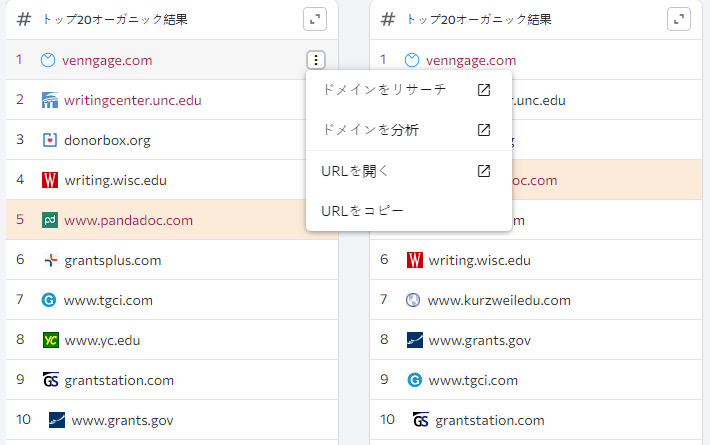Open writingcenter.unc.edu link in left list
This screenshot has width=710, height=445.
(x=133, y=100)
